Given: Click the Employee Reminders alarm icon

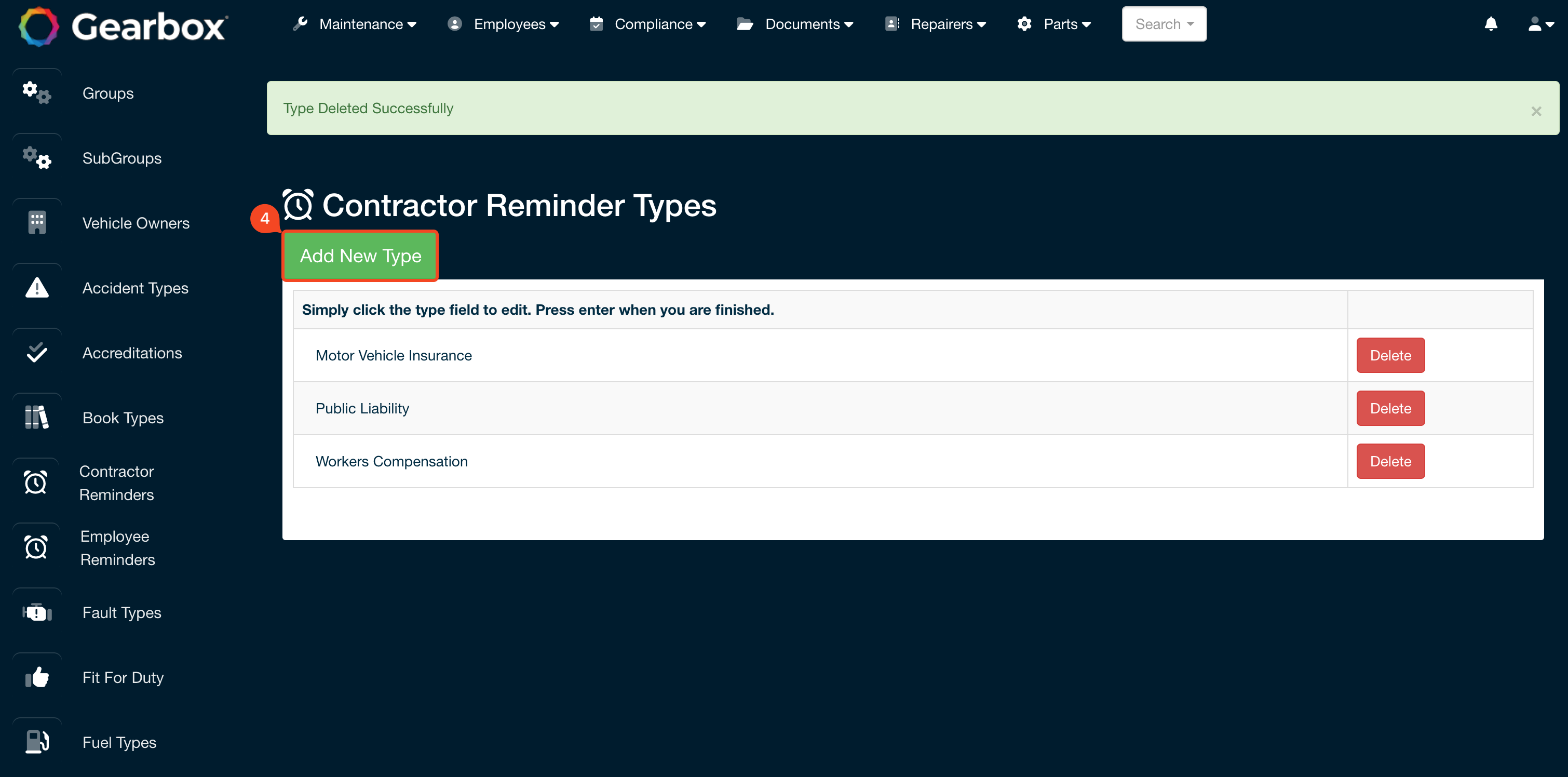Looking at the screenshot, I should tap(36, 547).
